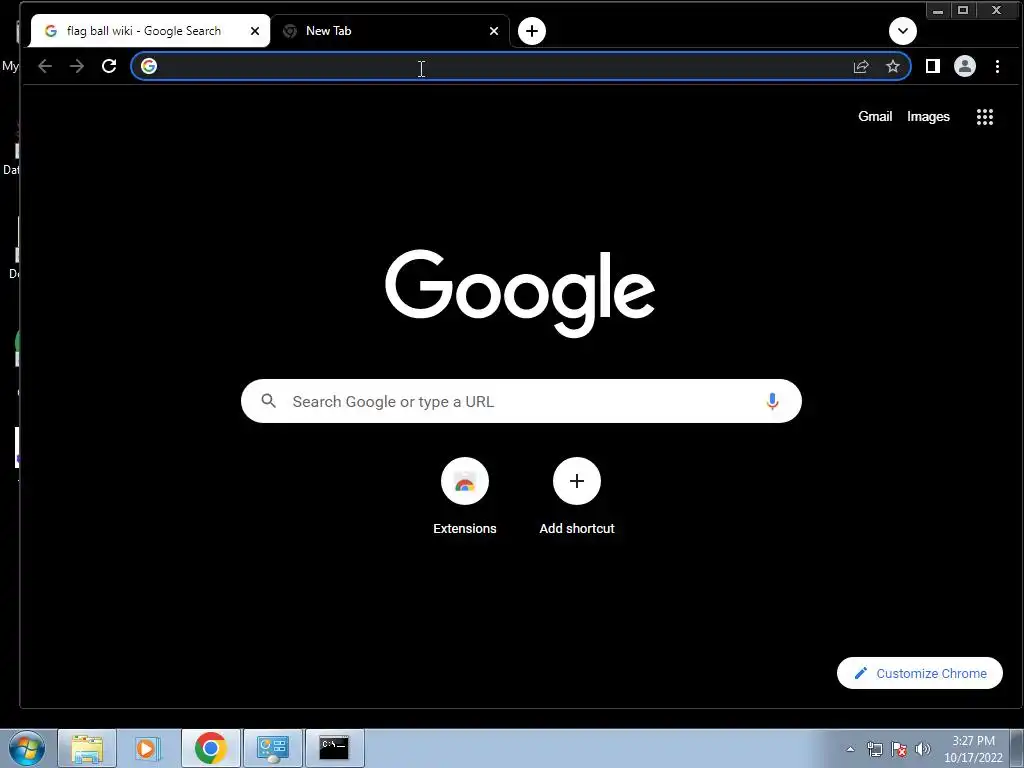Expand the tab search dropdown arrow
1024x768 pixels.
tap(903, 31)
